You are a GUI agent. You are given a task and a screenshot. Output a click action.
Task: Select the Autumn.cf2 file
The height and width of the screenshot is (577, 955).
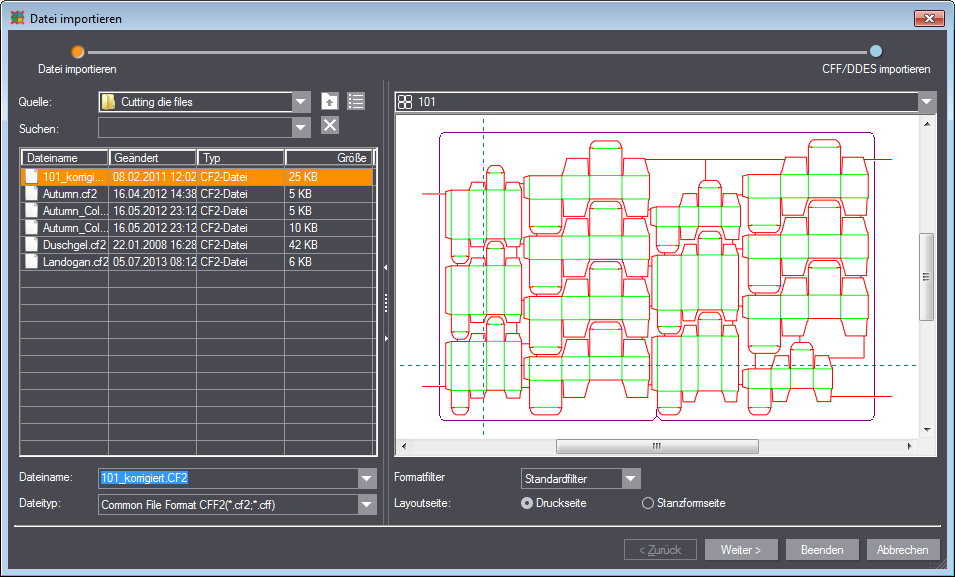click(x=197, y=194)
